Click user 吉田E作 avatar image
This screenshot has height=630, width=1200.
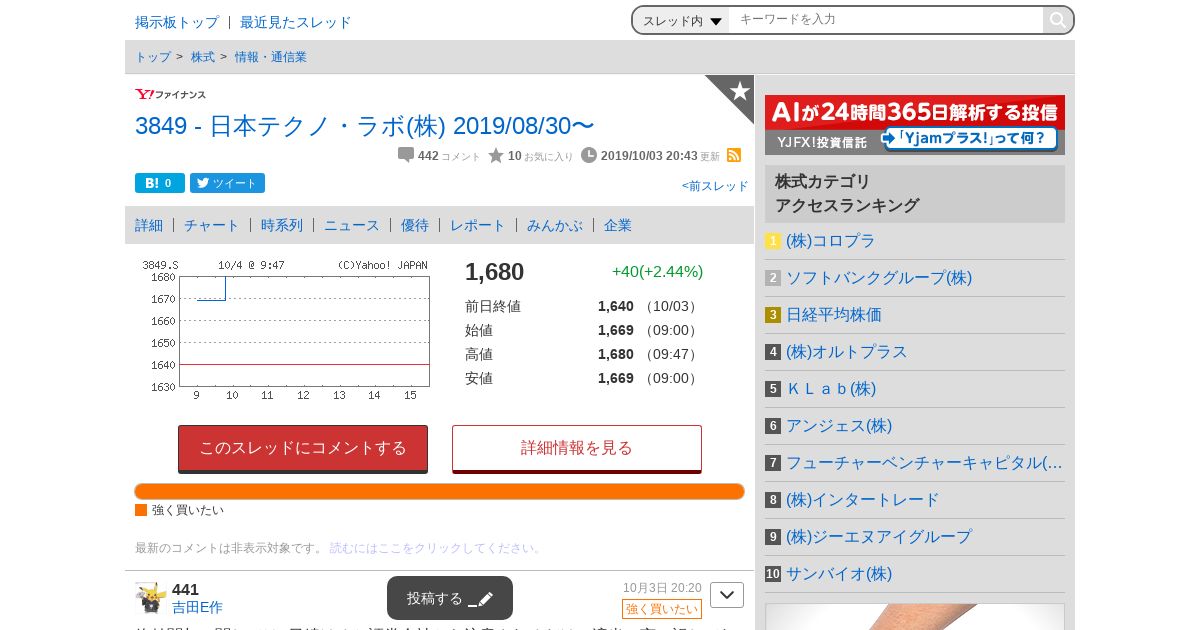(151, 598)
